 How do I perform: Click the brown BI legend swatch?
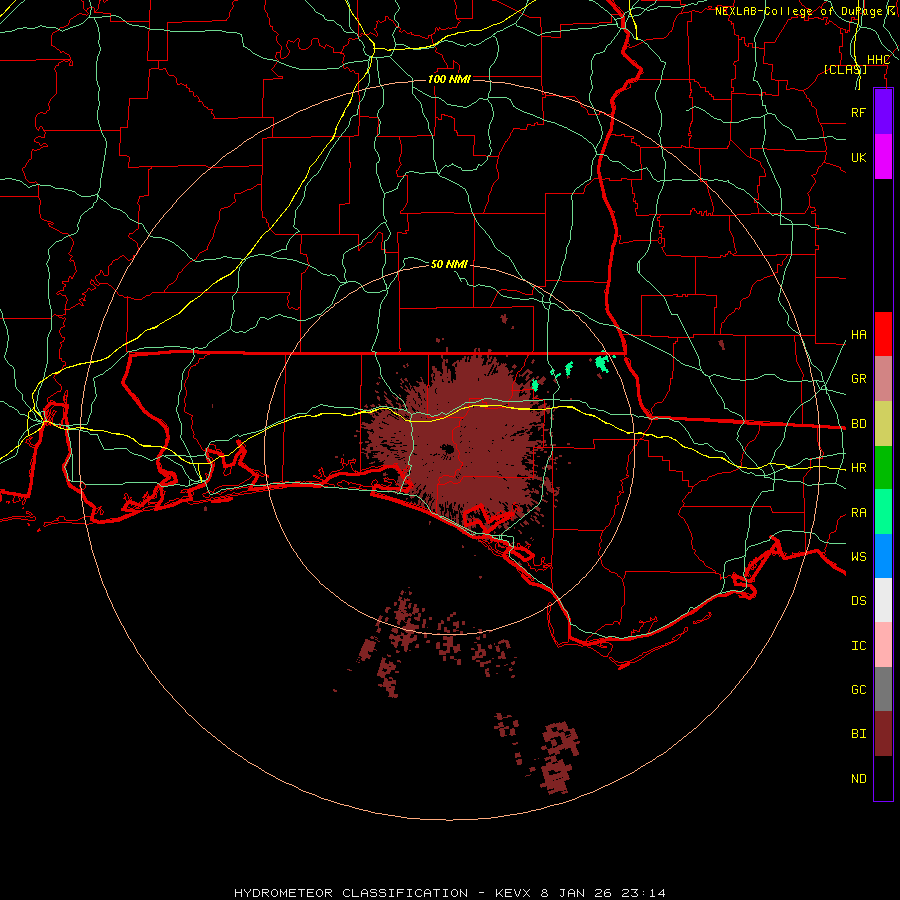(883, 734)
